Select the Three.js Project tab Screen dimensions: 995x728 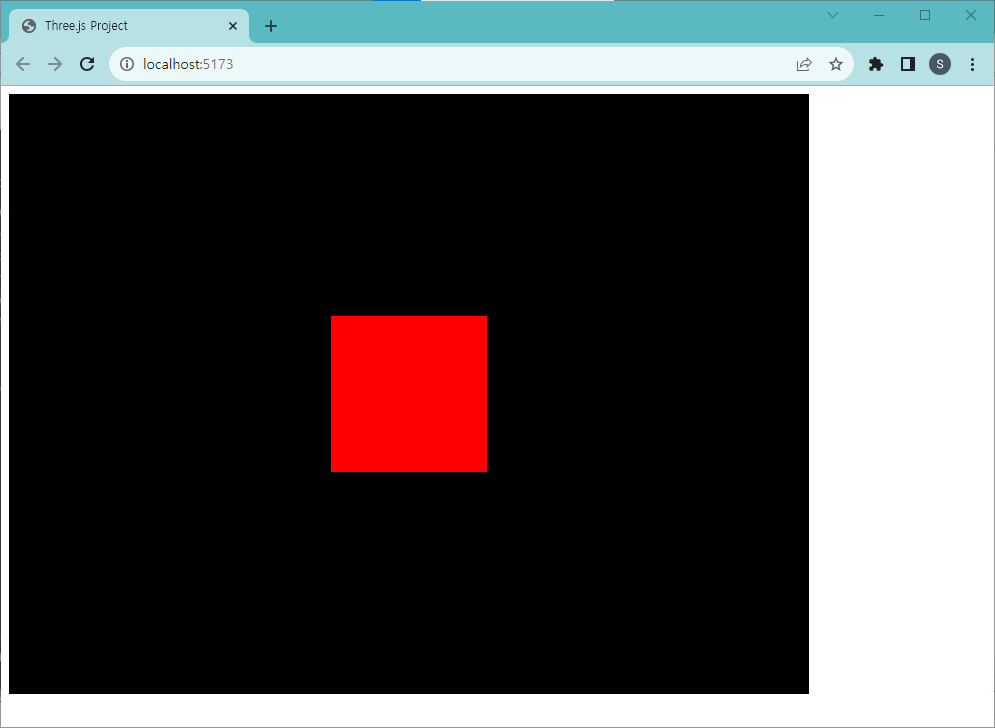[129, 26]
